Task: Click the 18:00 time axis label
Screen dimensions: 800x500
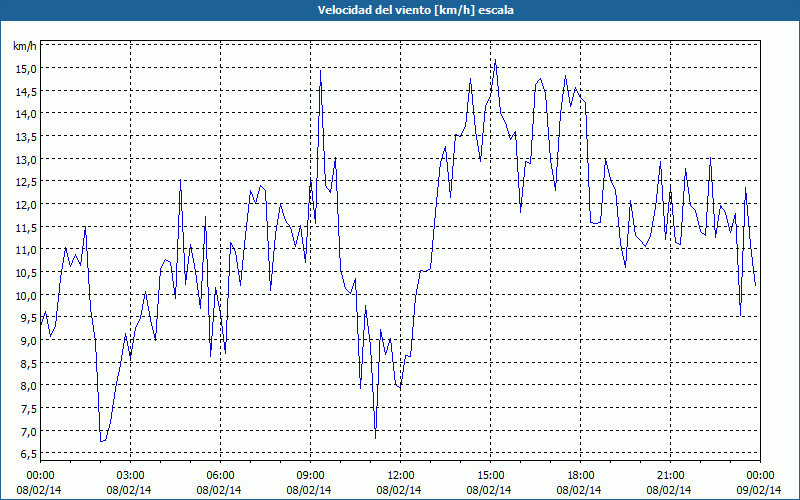Action: click(x=581, y=476)
